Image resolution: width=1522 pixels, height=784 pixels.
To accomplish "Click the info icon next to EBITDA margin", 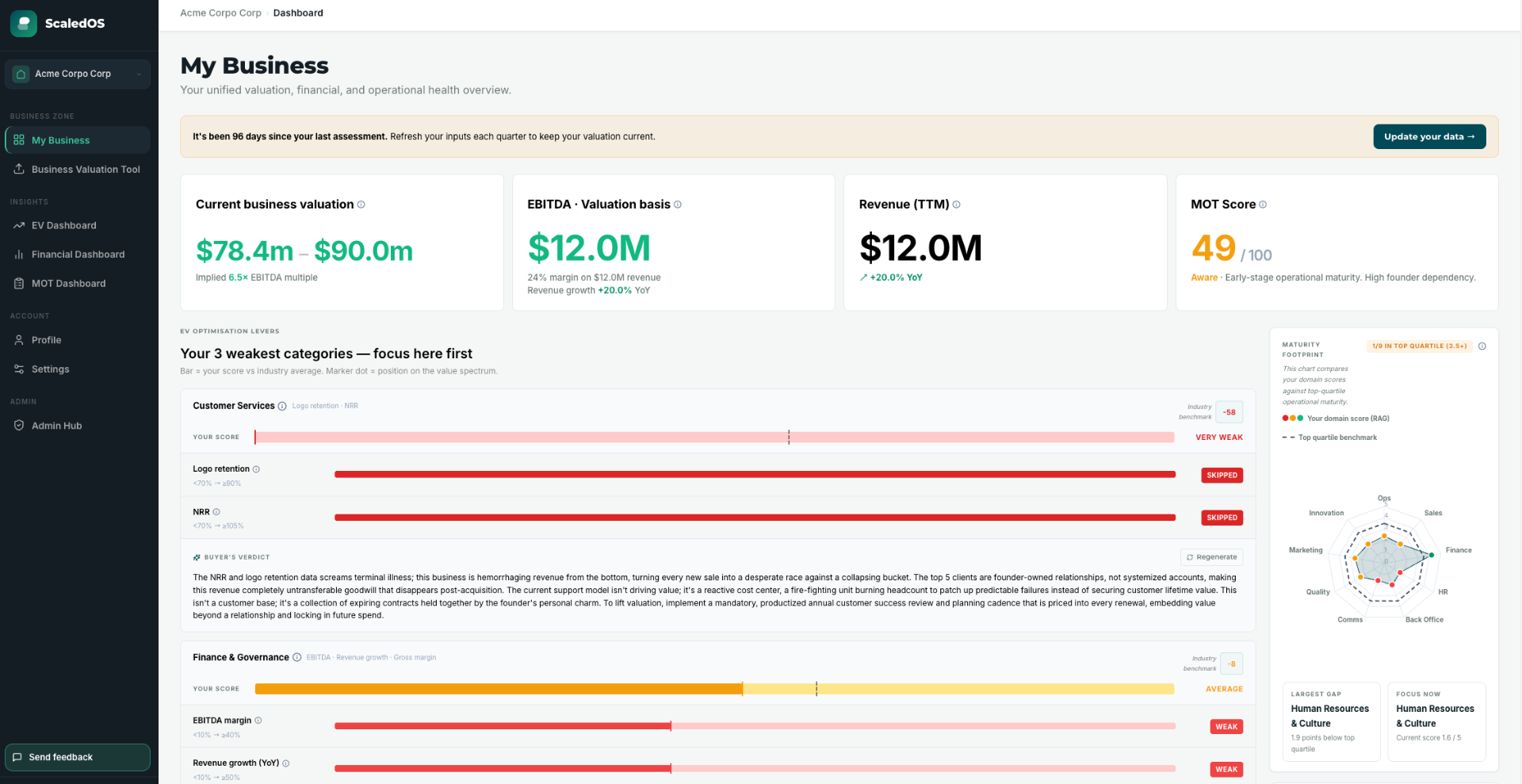I will 258,721.
